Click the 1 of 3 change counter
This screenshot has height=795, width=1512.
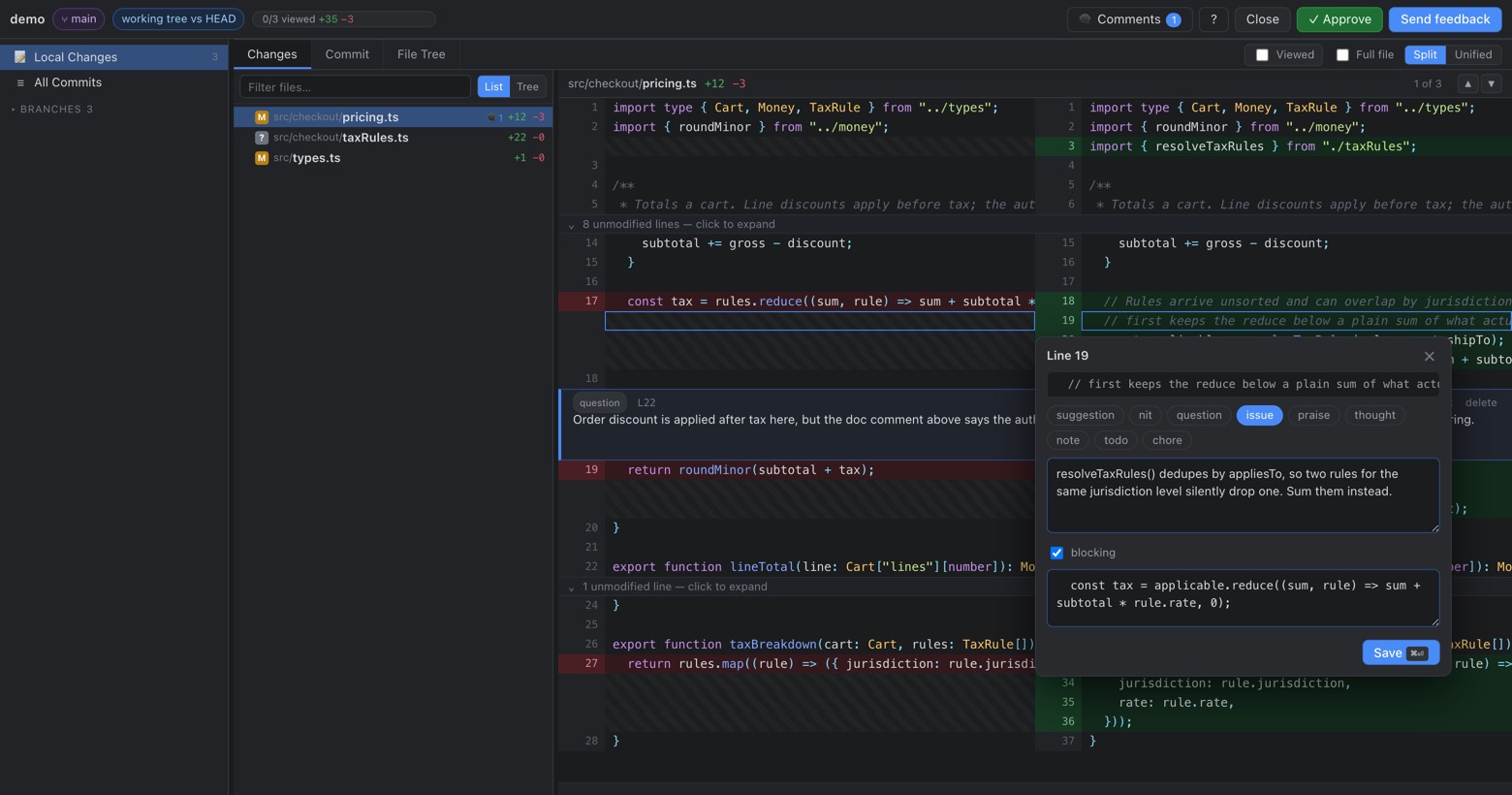tap(1427, 84)
